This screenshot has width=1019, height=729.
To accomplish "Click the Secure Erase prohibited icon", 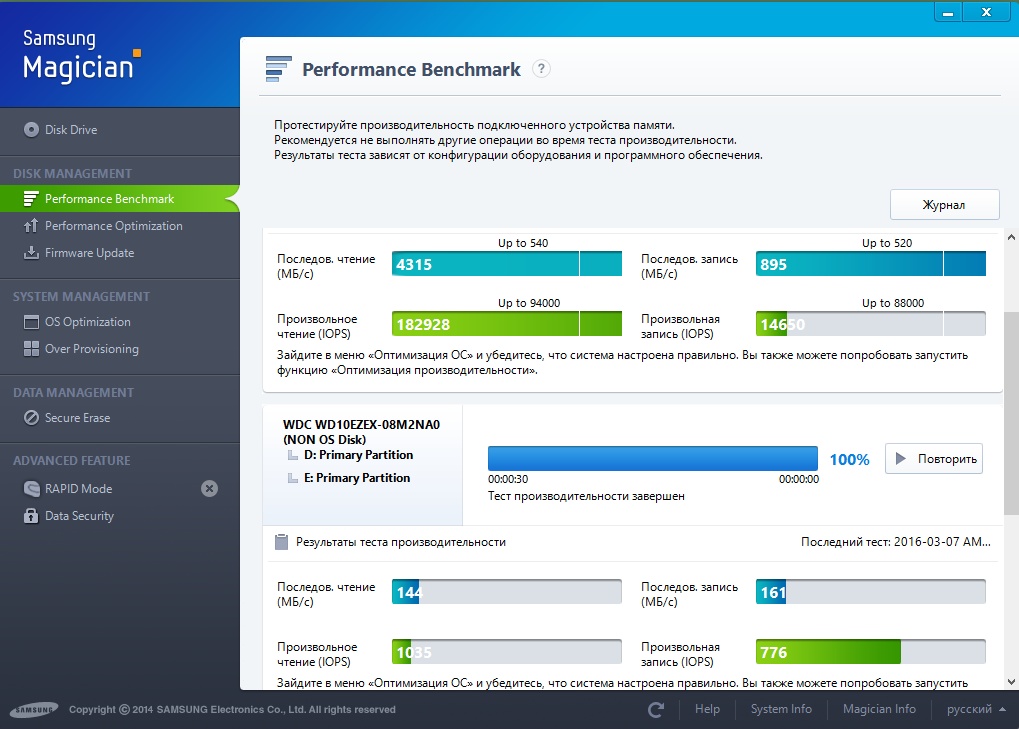I will [31, 418].
